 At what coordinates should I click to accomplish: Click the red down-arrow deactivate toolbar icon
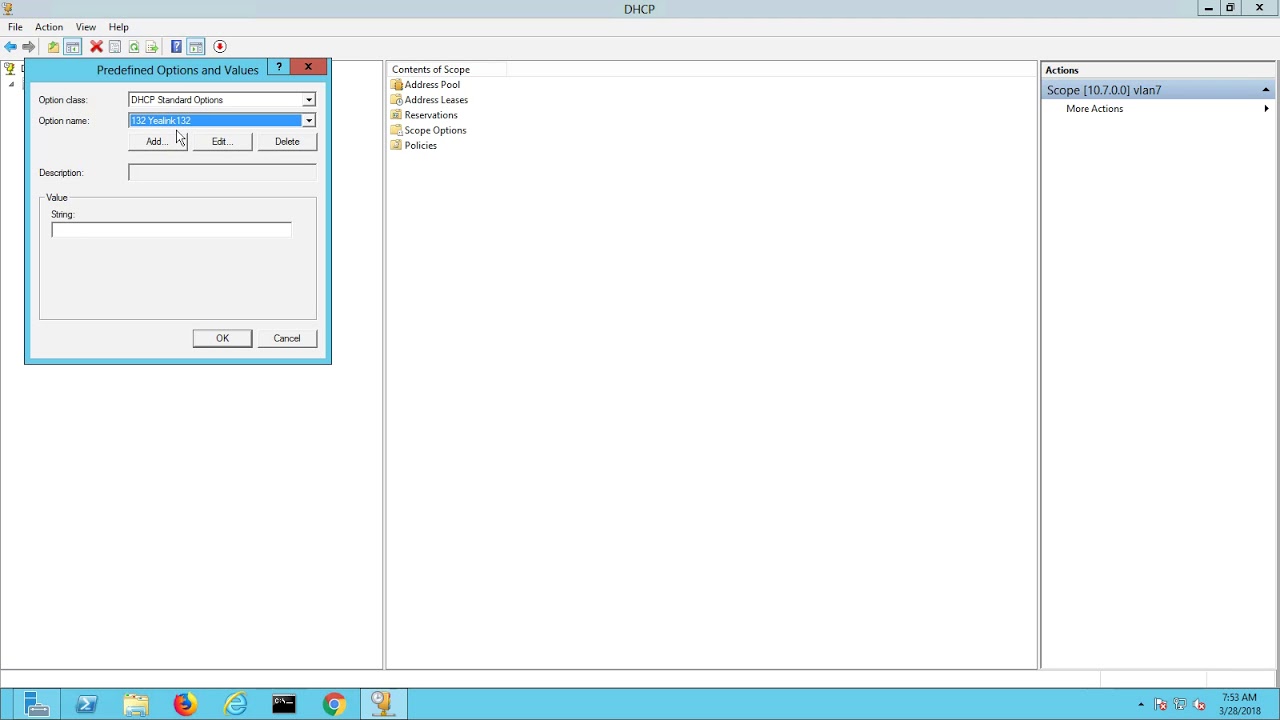tap(220, 47)
